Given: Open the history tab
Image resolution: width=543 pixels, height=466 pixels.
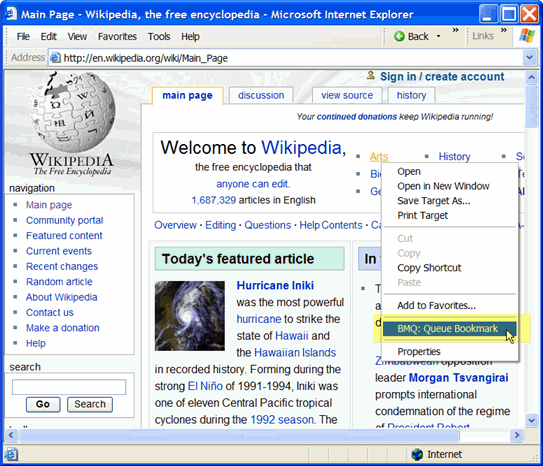Looking at the screenshot, I should 411,95.
